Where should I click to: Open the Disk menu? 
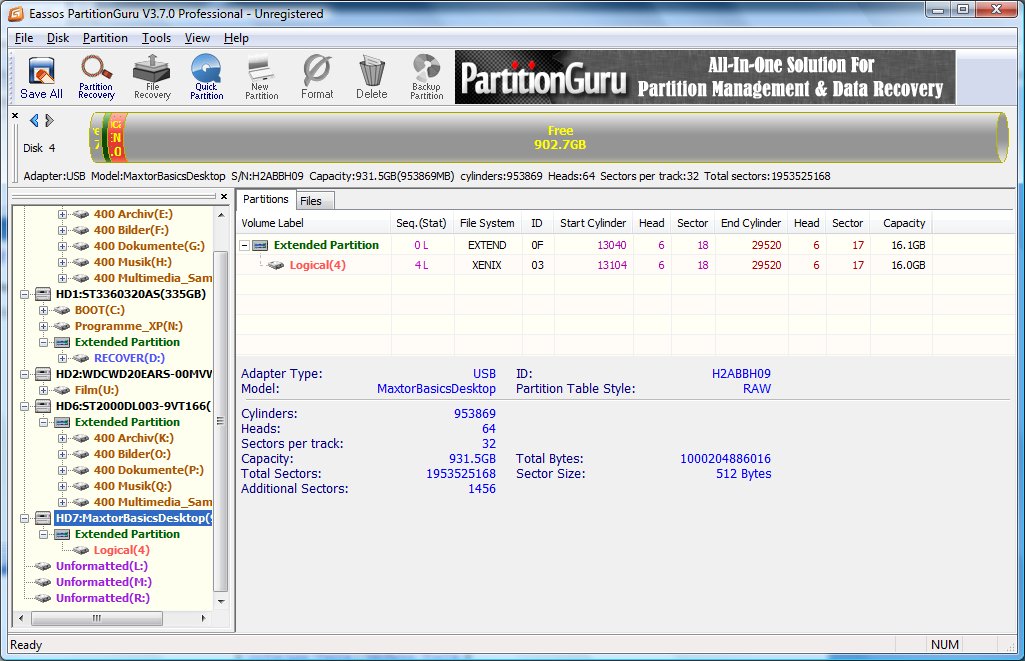point(58,38)
